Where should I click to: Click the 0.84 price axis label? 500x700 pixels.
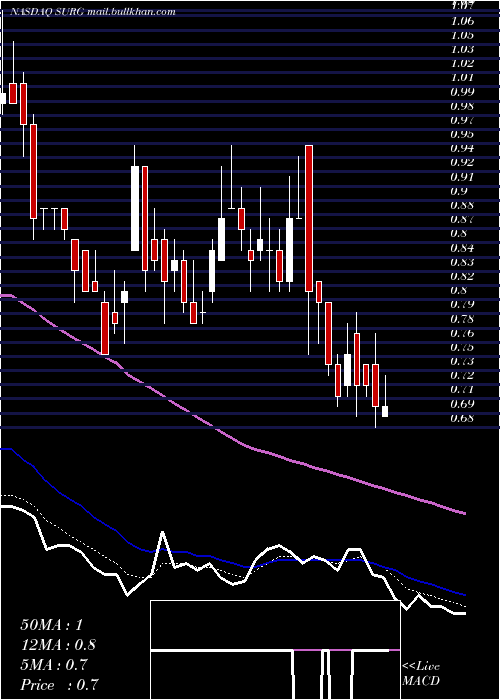pos(464,248)
